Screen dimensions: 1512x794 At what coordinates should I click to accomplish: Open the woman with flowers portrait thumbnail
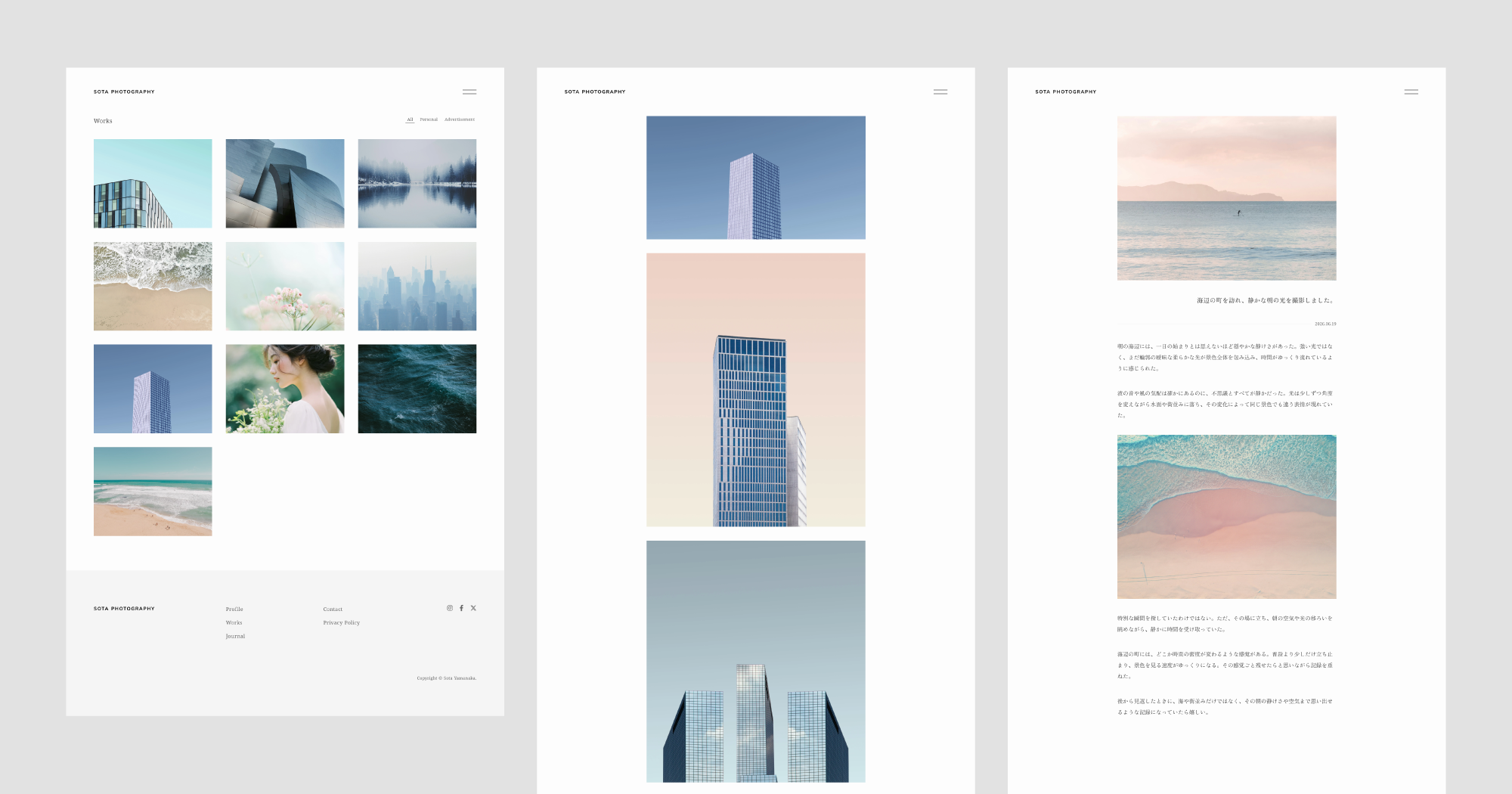(x=285, y=389)
